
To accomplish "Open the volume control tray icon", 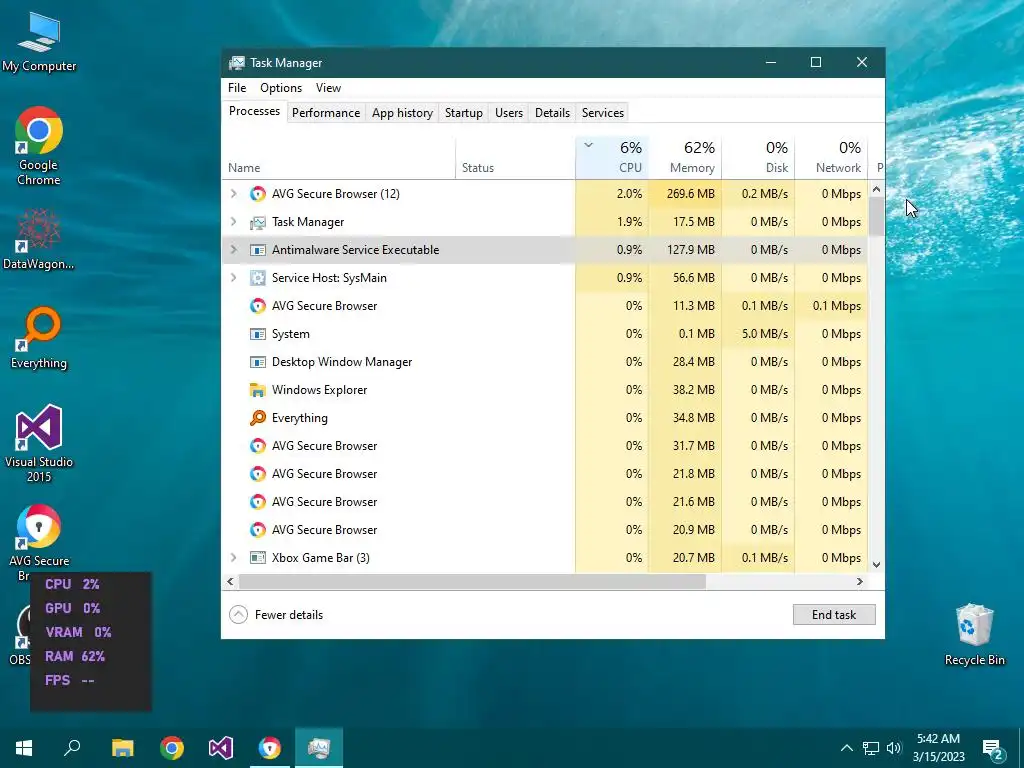I will coord(894,748).
